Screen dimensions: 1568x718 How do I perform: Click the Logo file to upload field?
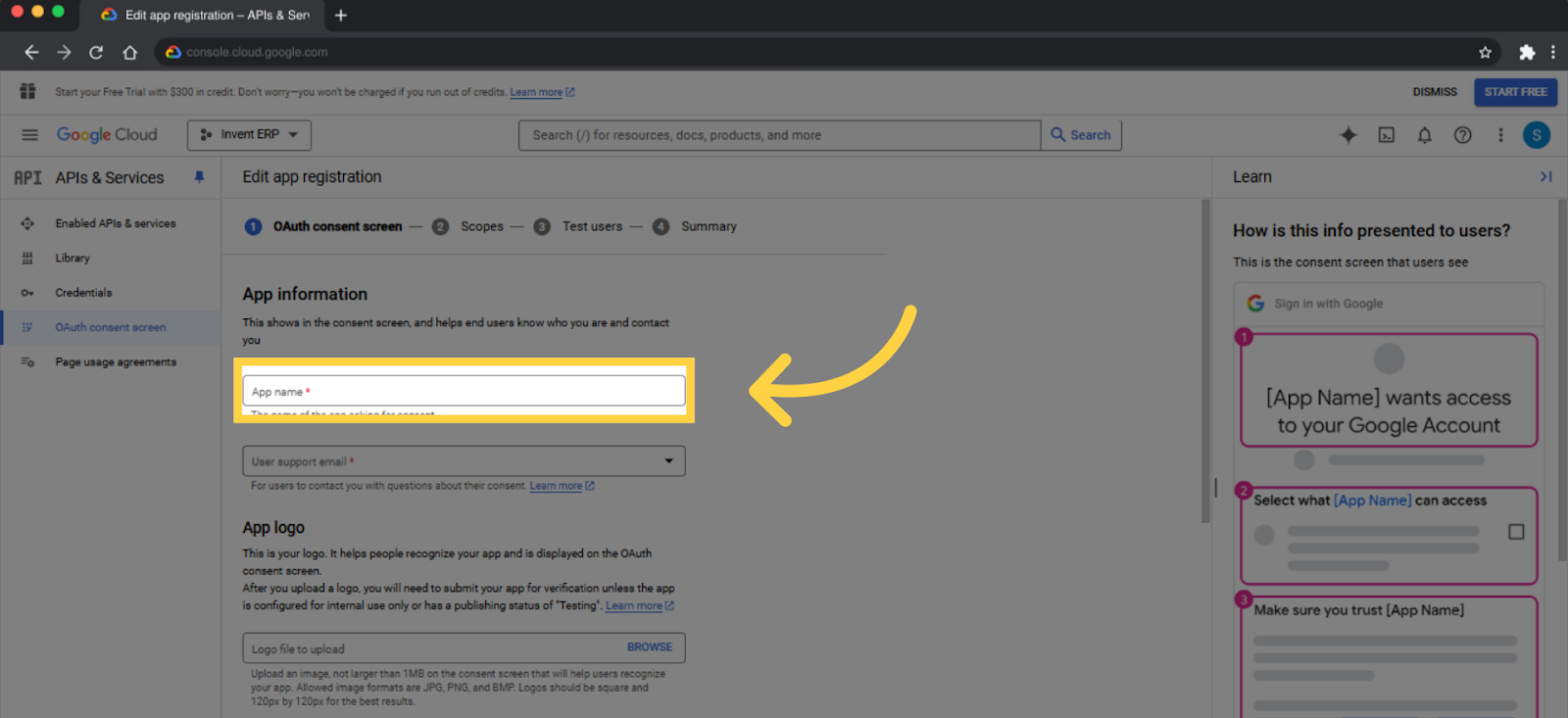[464, 648]
